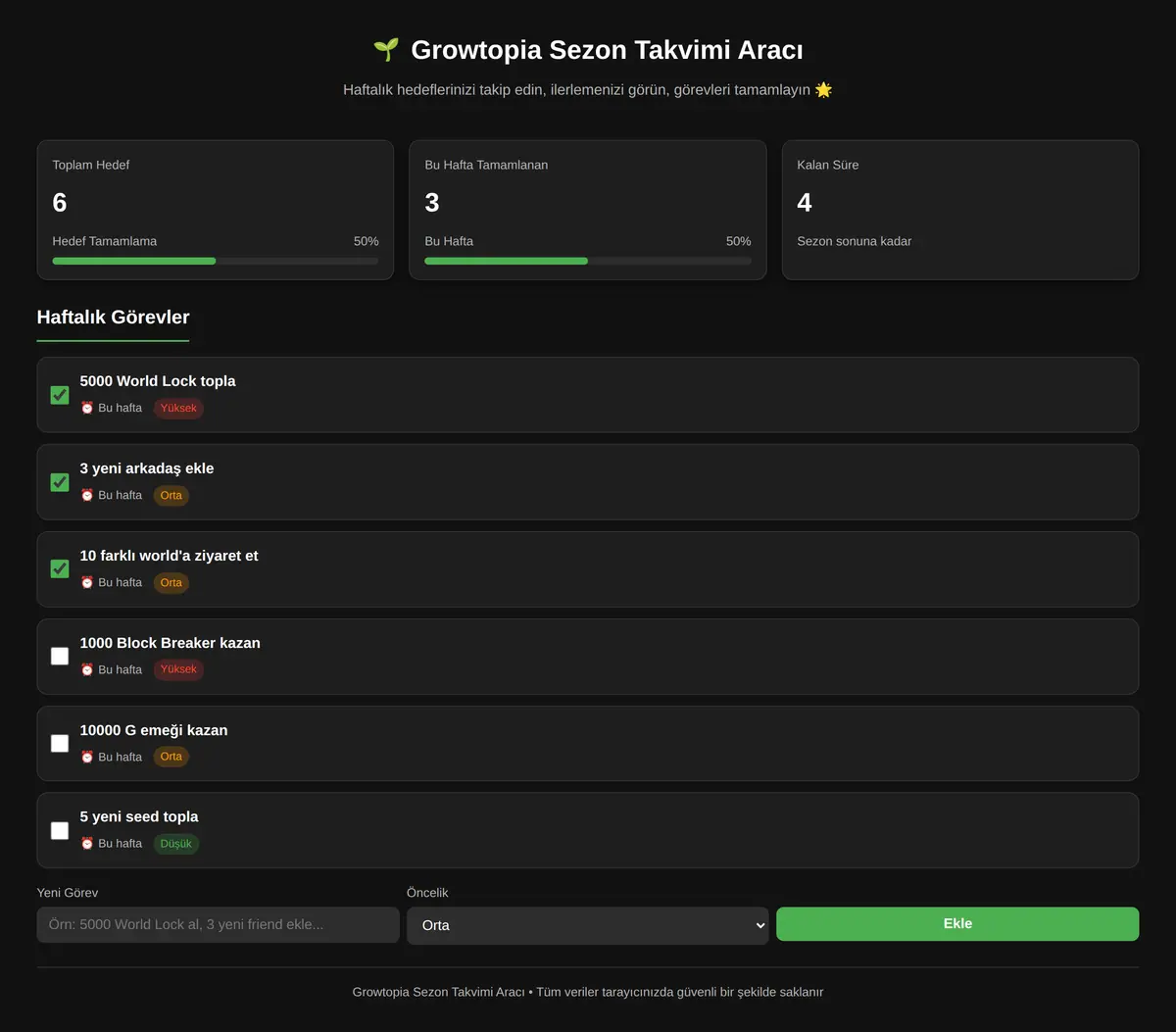This screenshot has height=1032, width=1176.
Task: Click Yüksek badge on 5000 World Lock task
Action: click(x=178, y=408)
